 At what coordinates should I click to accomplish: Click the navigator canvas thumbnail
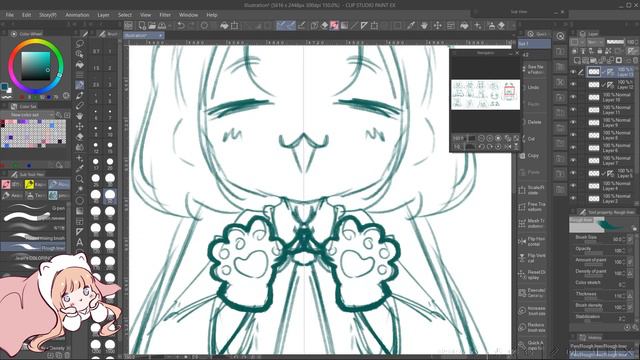pos(485,95)
